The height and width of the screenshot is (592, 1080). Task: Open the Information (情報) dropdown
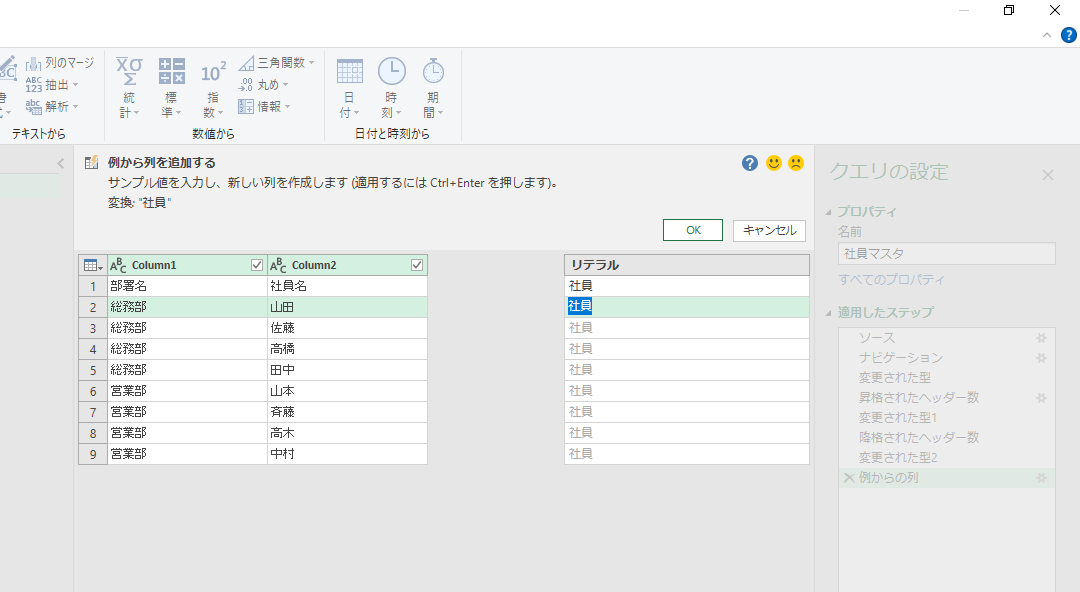coord(264,107)
